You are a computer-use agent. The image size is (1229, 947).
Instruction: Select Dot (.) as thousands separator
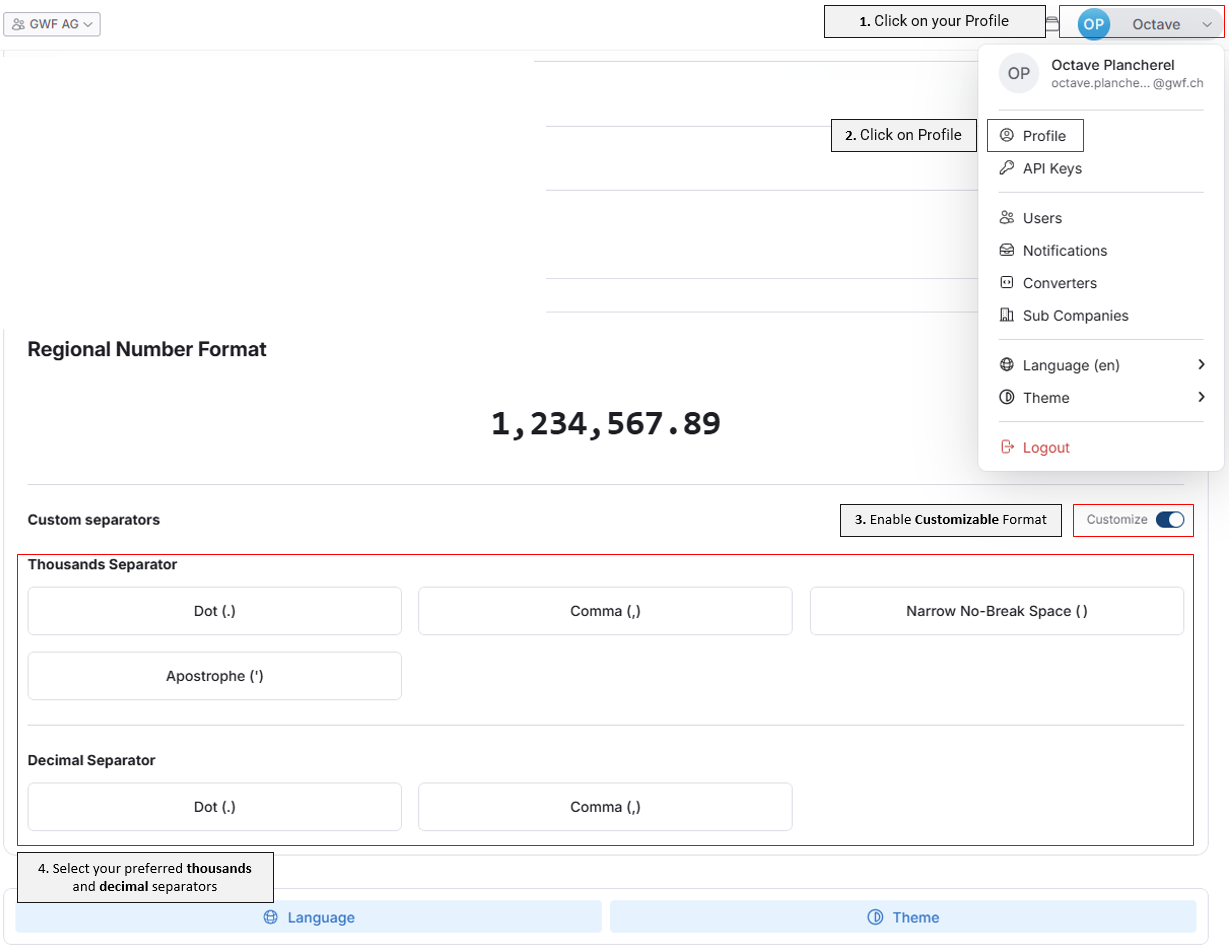point(215,611)
